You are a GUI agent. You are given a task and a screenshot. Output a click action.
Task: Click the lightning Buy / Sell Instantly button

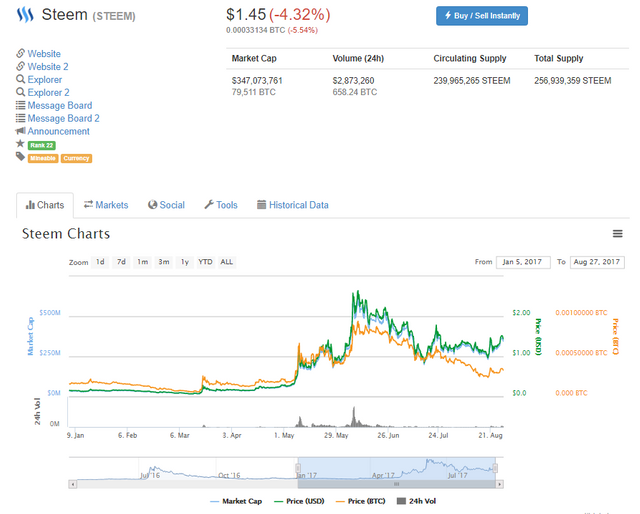482,16
